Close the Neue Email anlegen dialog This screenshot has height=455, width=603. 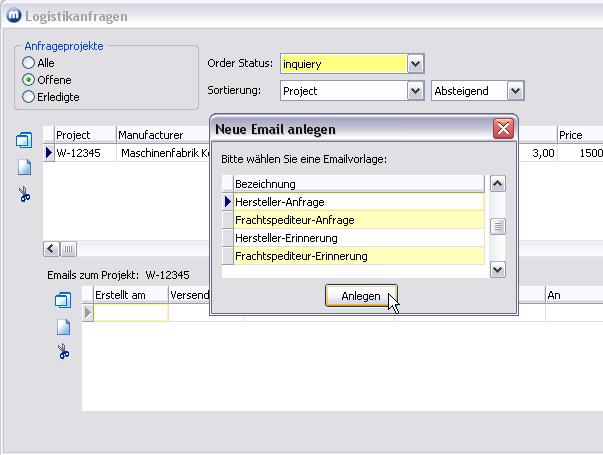[x=503, y=129]
